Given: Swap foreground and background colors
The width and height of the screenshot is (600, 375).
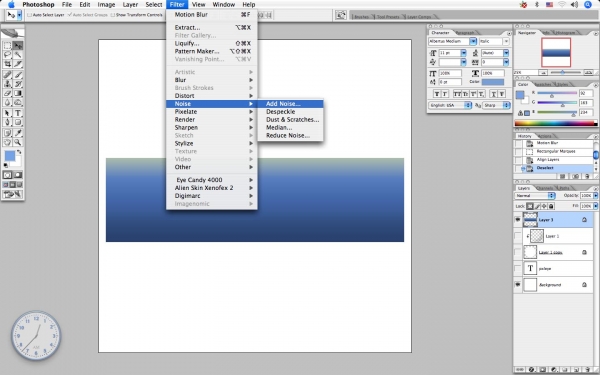Looking at the screenshot, I should click(19, 152).
